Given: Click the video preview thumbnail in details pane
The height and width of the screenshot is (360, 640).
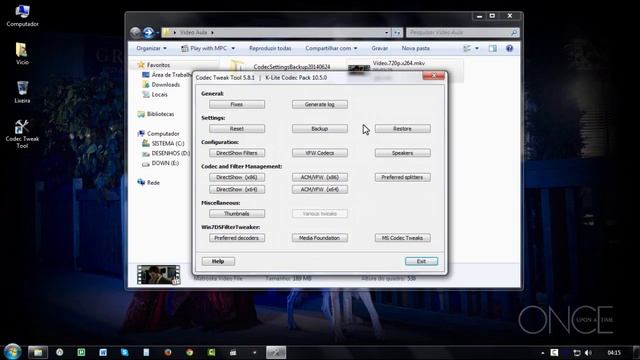Looking at the screenshot, I should coord(158,275).
